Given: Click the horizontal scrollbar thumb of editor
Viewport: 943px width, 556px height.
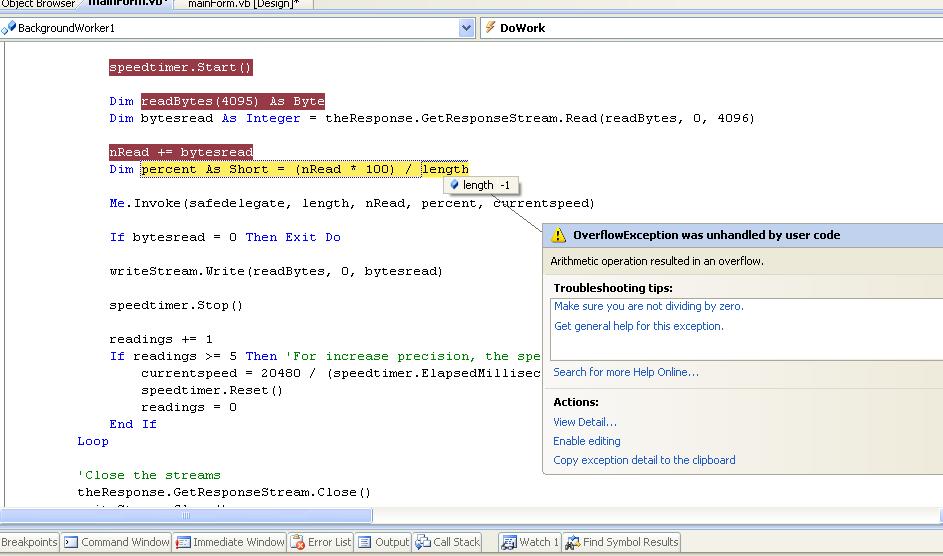Looking at the screenshot, I should pyautogui.click(x=186, y=516).
